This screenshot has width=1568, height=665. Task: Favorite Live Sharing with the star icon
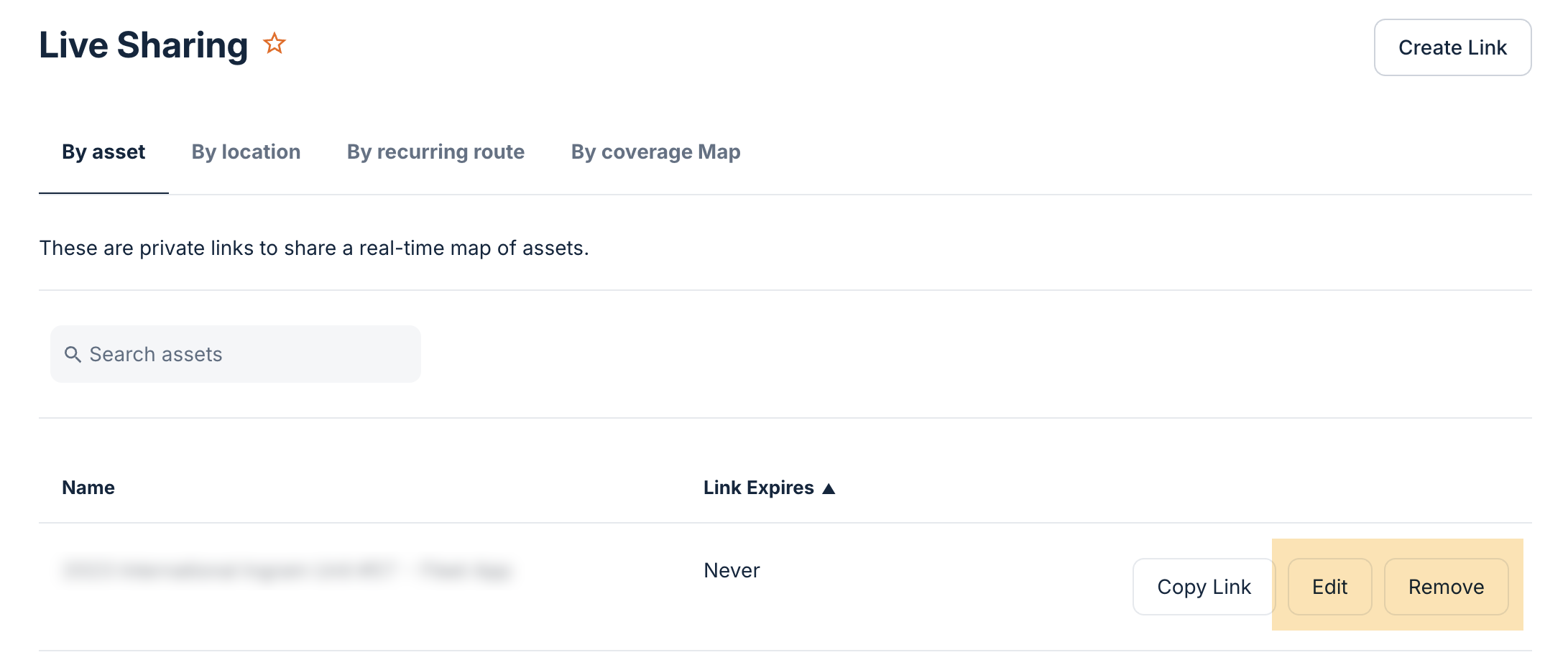275,44
